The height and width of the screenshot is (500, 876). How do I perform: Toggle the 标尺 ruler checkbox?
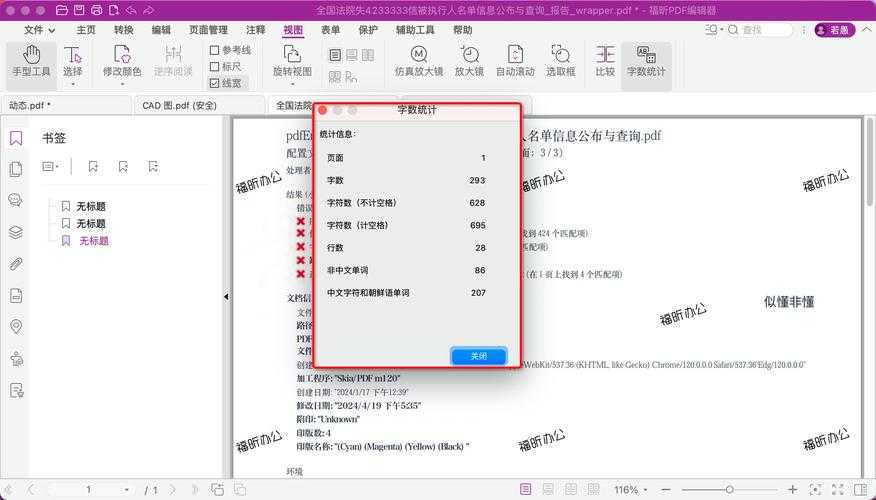pos(215,67)
